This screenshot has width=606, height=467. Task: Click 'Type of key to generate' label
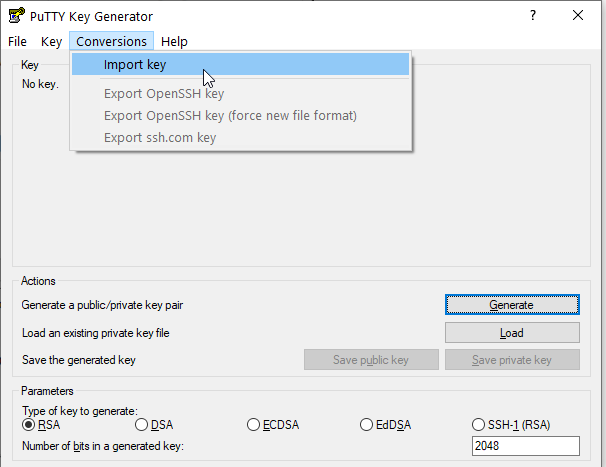tap(80, 411)
